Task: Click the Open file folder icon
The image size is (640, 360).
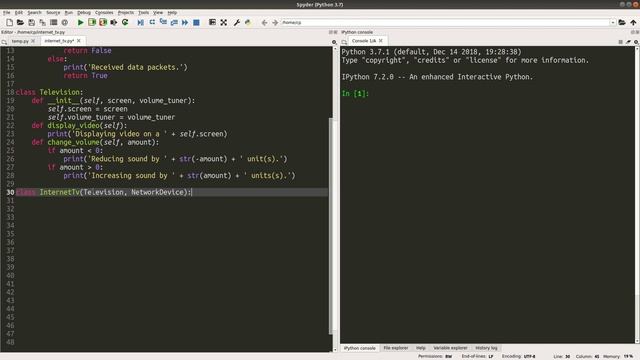Action: pos(20,22)
